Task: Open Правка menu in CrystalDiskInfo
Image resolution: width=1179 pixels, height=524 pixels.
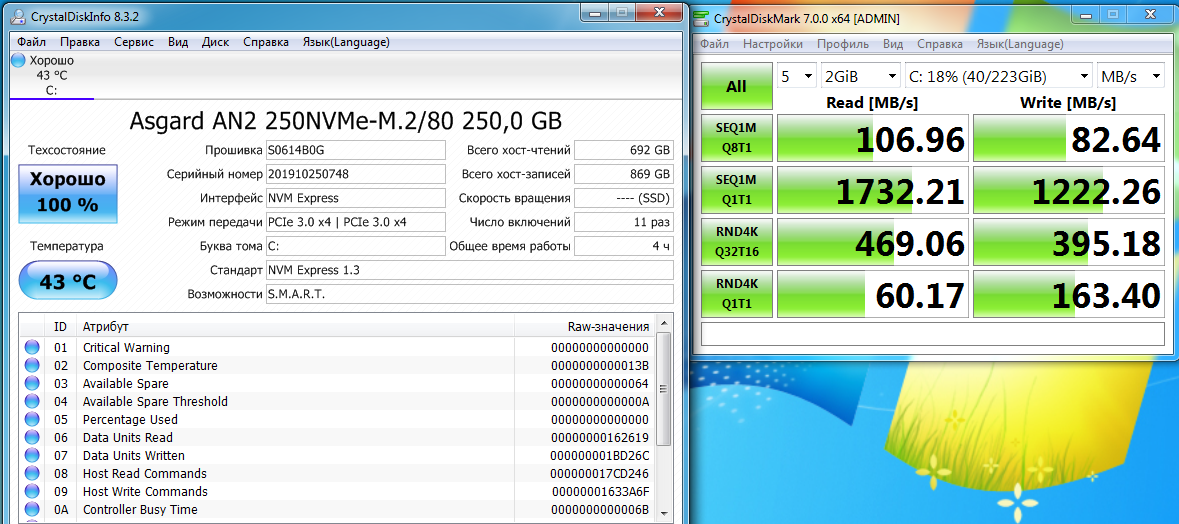Action: pos(80,42)
